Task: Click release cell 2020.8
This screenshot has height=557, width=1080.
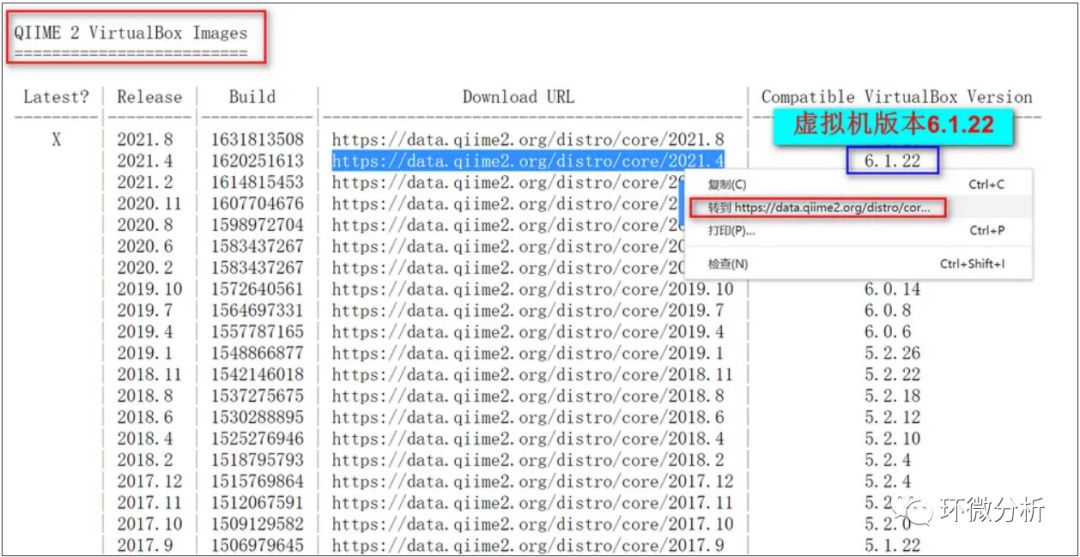Action: coord(145,225)
